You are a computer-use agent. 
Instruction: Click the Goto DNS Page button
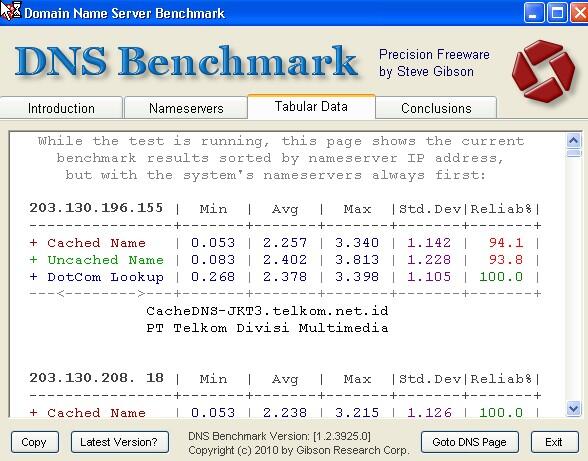(x=470, y=442)
